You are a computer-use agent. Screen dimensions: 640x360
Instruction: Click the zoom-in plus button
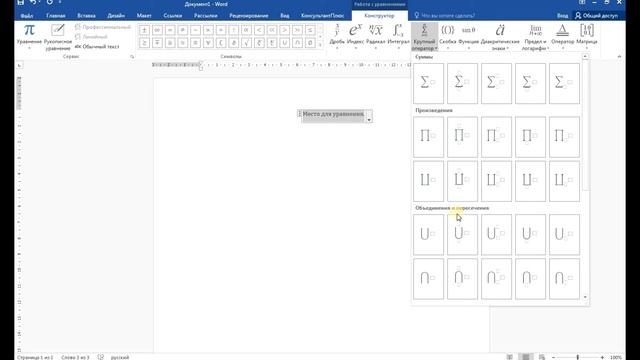[x=602, y=357]
